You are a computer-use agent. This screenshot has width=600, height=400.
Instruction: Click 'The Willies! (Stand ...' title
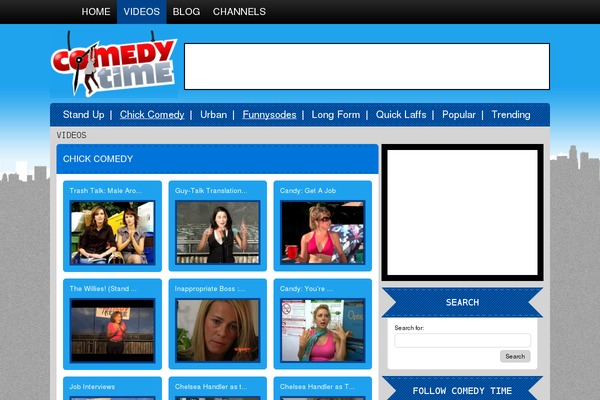click(x=103, y=289)
